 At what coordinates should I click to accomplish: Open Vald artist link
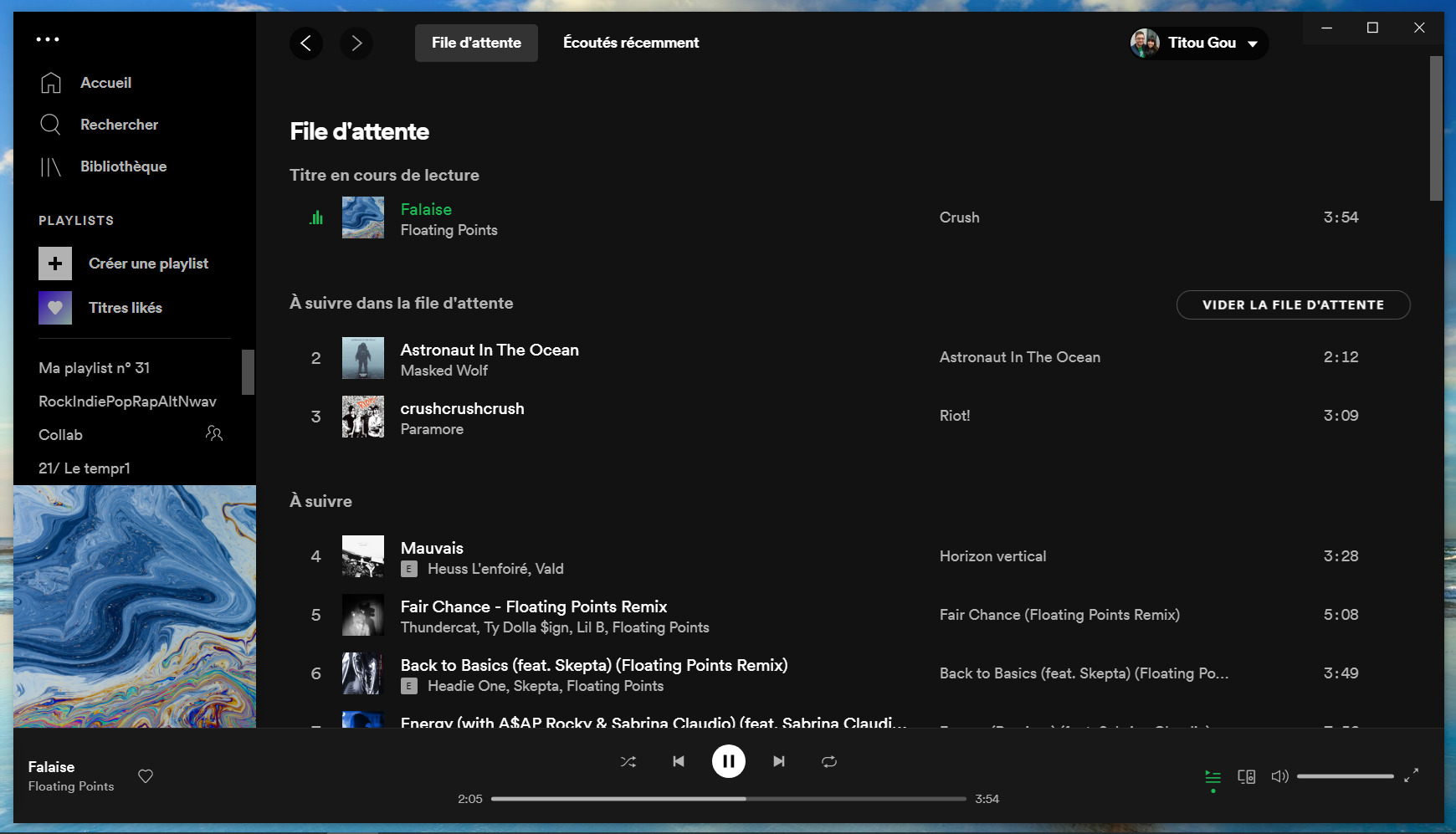click(x=550, y=569)
